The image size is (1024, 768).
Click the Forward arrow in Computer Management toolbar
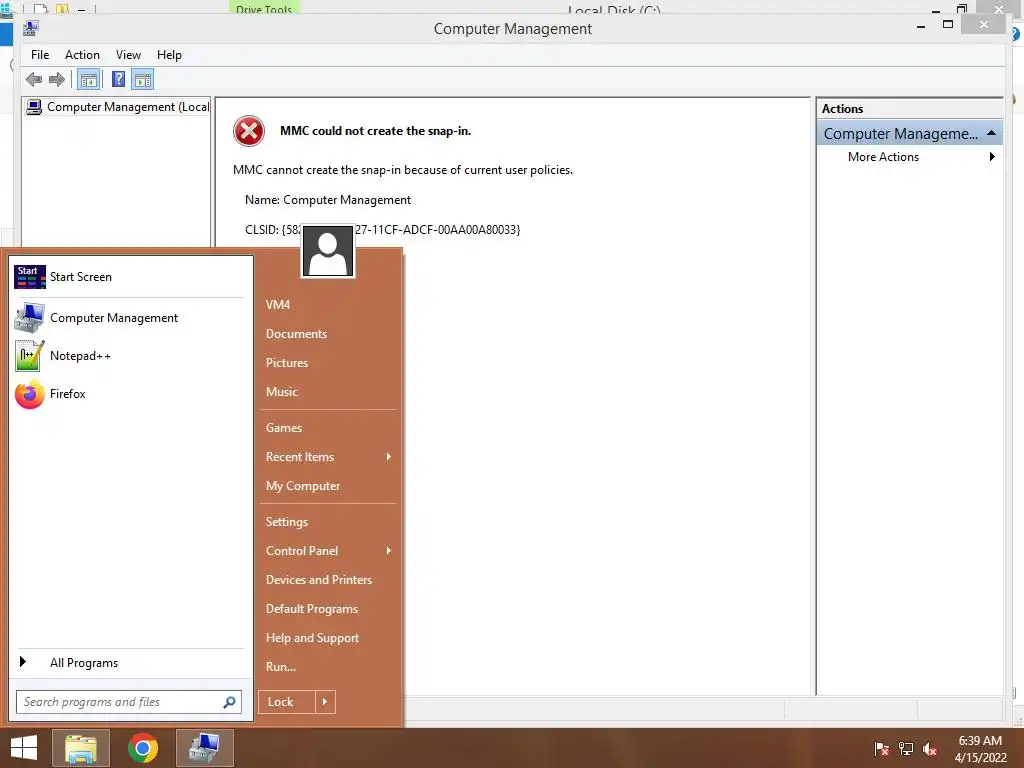click(x=57, y=80)
